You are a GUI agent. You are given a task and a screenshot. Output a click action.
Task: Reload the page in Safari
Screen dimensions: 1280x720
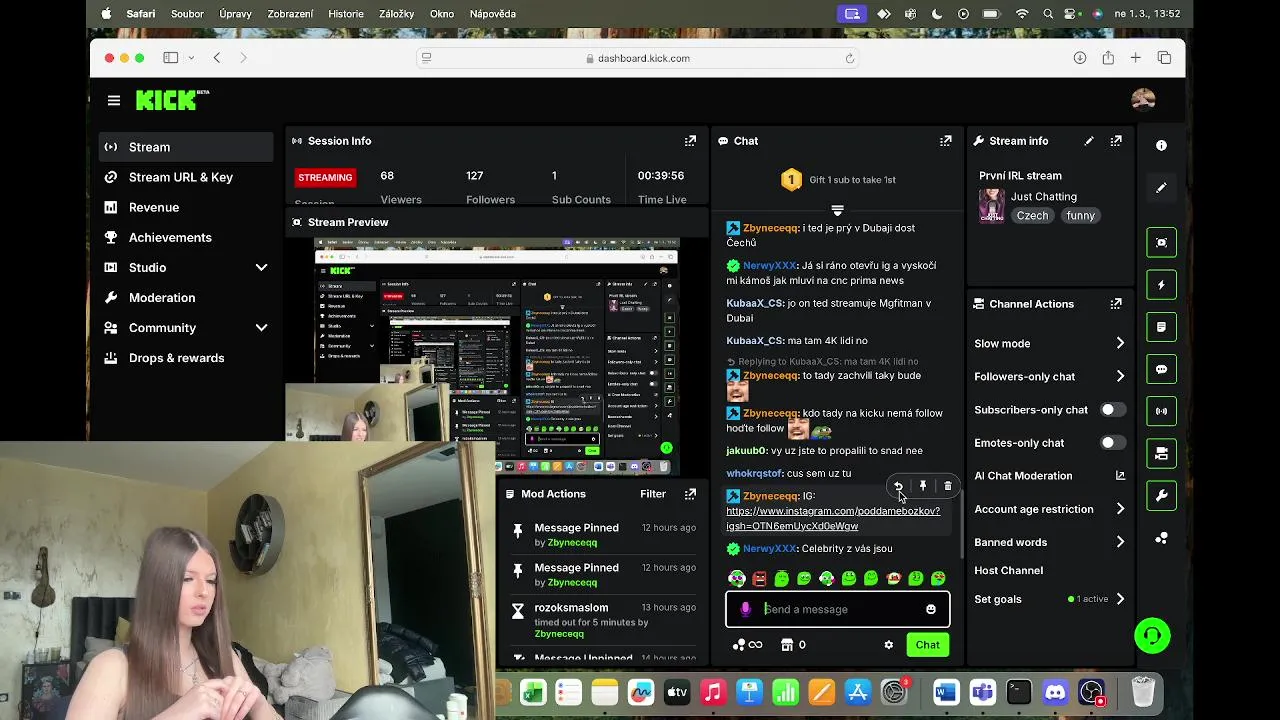849,58
